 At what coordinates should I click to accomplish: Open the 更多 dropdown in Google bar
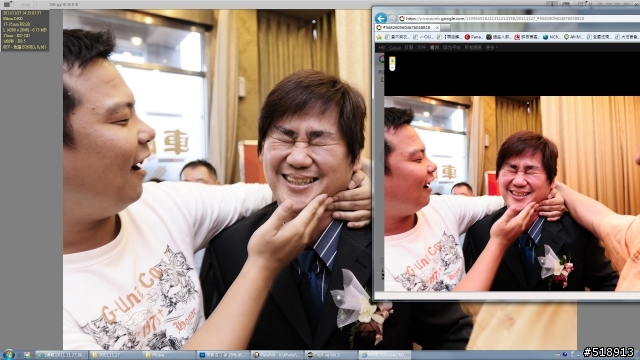click(x=491, y=48)
